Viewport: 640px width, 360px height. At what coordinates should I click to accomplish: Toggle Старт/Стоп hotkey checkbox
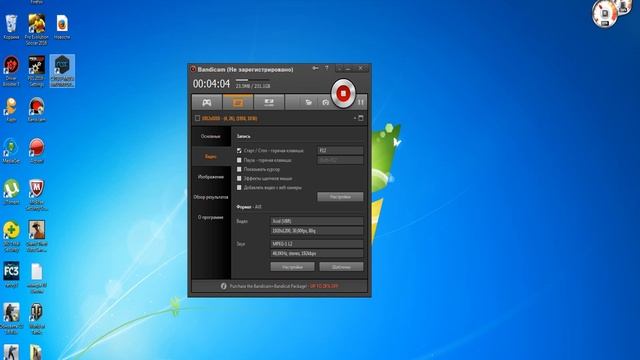click(239, 151)
